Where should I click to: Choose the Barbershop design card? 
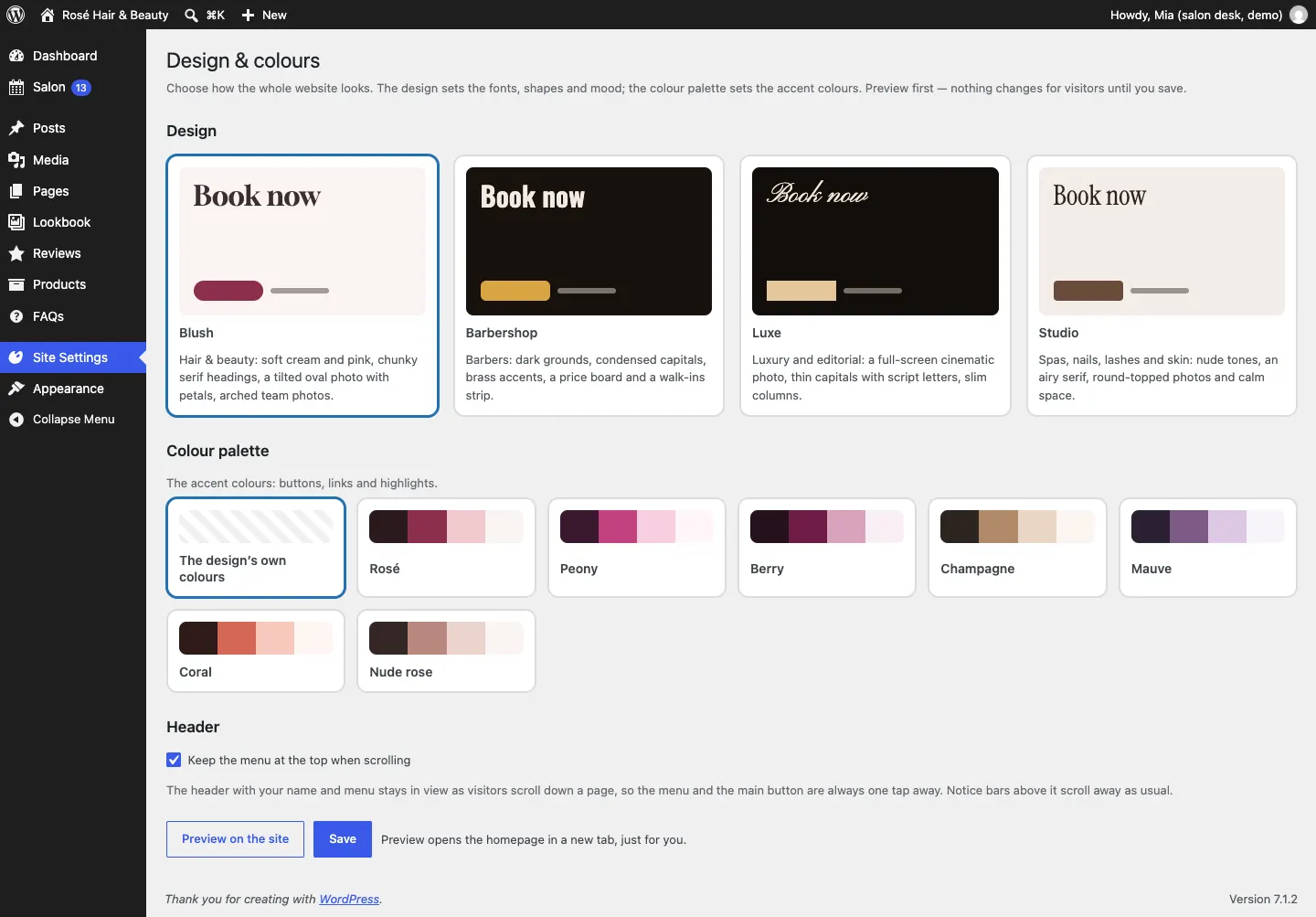pyautogui.click(x=589, y=285)
